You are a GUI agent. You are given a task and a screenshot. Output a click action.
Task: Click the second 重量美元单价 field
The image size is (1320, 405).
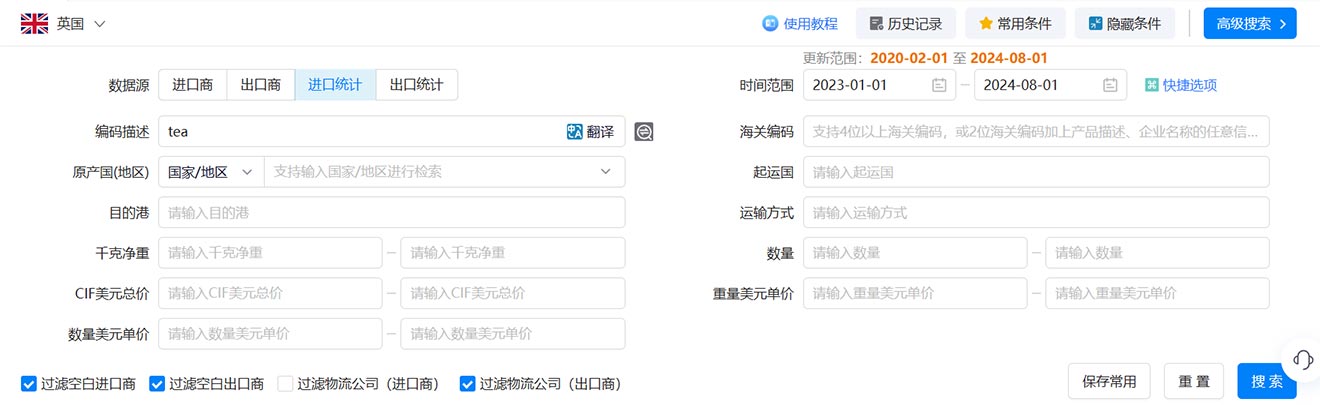pyautogui.click(x=1158, y=293)
